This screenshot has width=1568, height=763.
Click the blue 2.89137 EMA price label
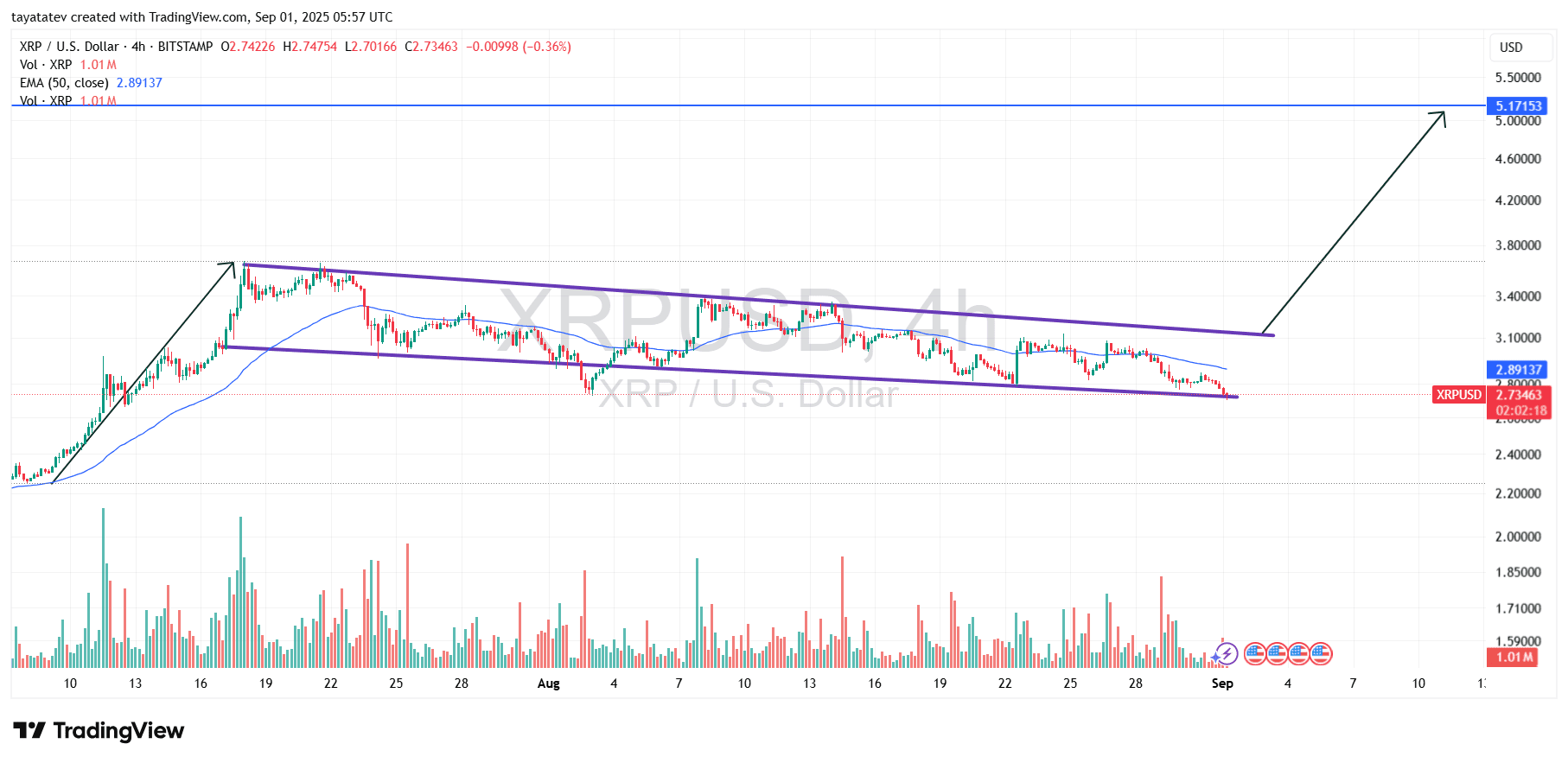coord(1519,370)
